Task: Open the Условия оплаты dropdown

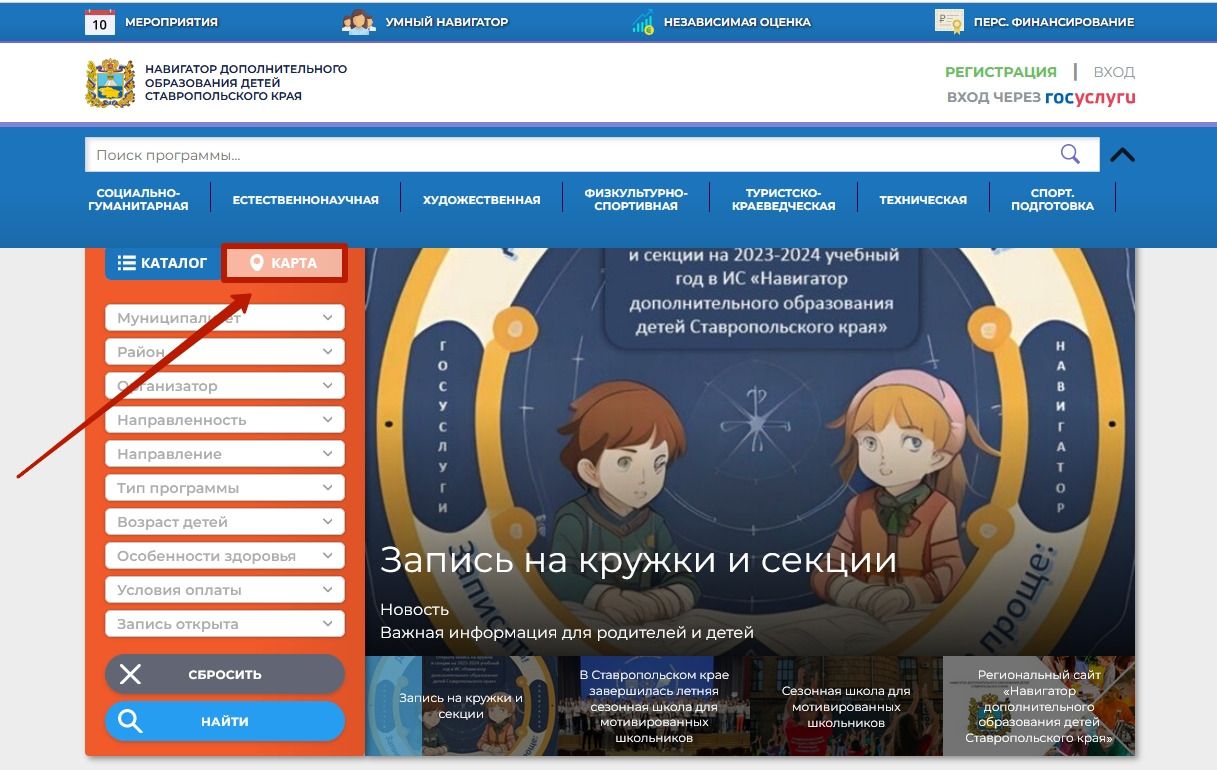Action: coord(224,590)
